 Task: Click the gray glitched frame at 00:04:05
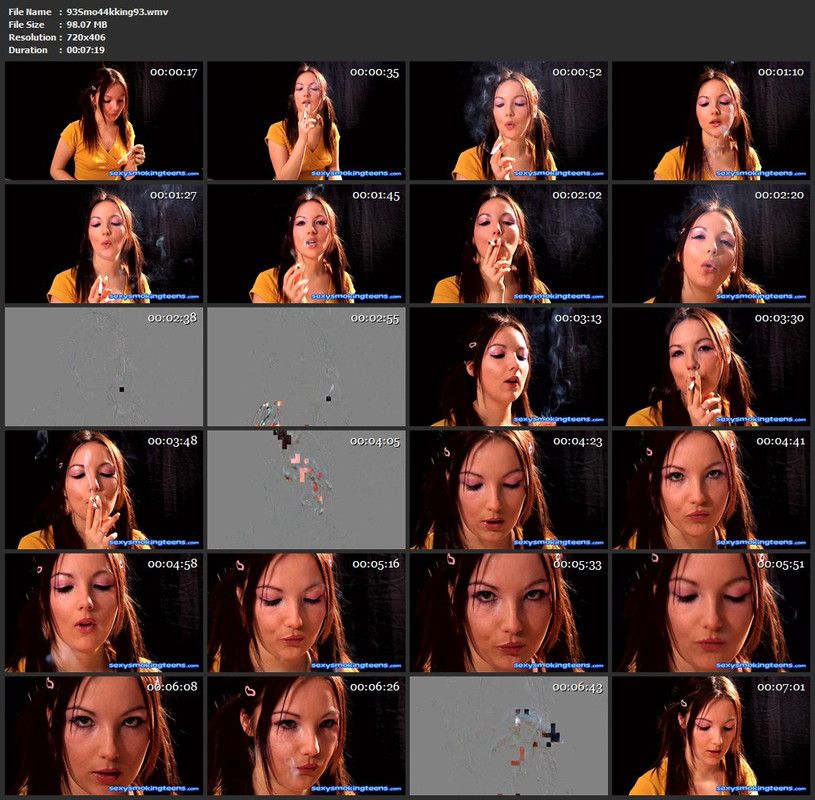[306, 490]
